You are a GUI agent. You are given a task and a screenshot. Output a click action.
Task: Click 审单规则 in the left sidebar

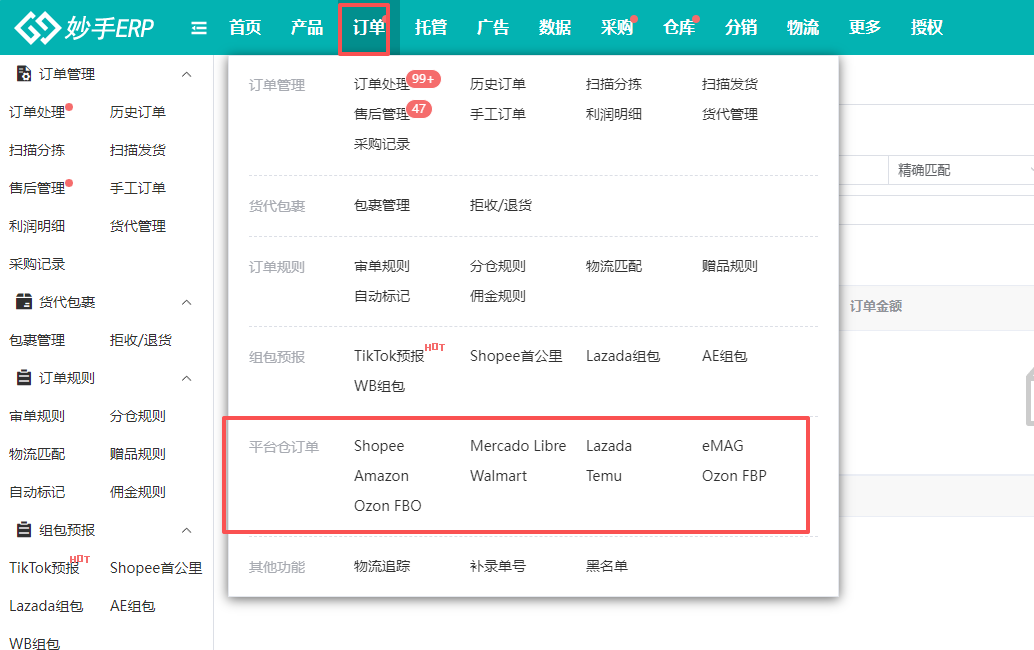pyautogui.click(x=37, y=416)
